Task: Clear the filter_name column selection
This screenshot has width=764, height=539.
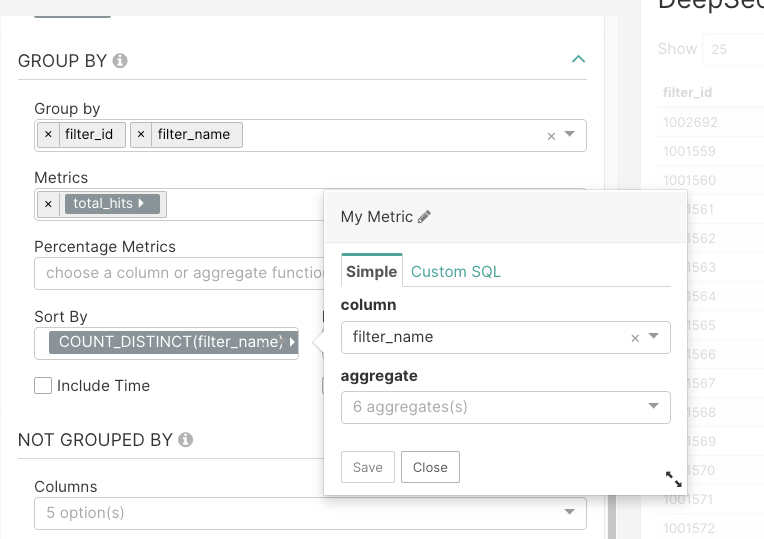Action: pyautogui.click(x=634, y=338)
